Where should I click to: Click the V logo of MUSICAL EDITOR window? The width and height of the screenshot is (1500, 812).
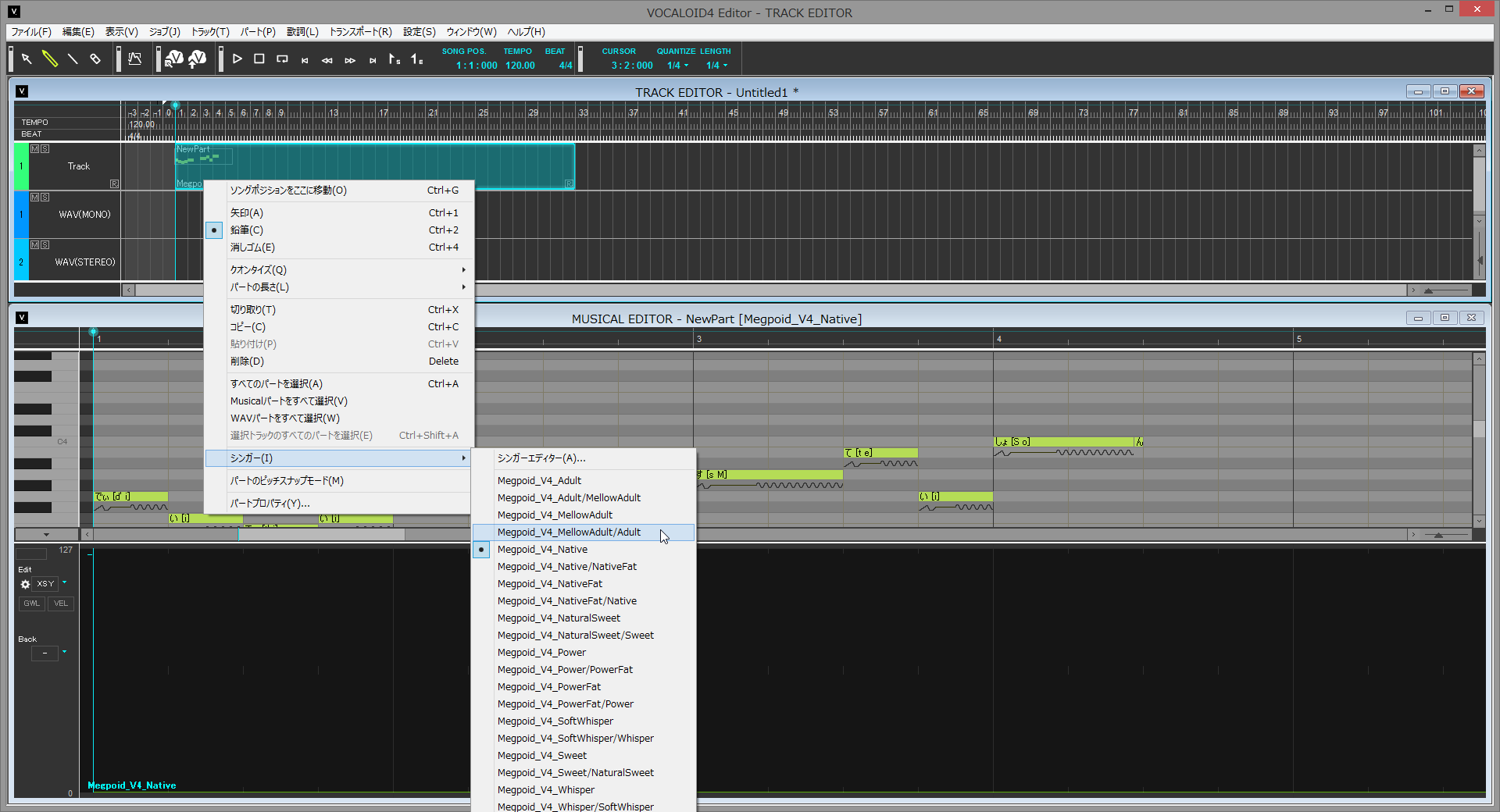22,318
